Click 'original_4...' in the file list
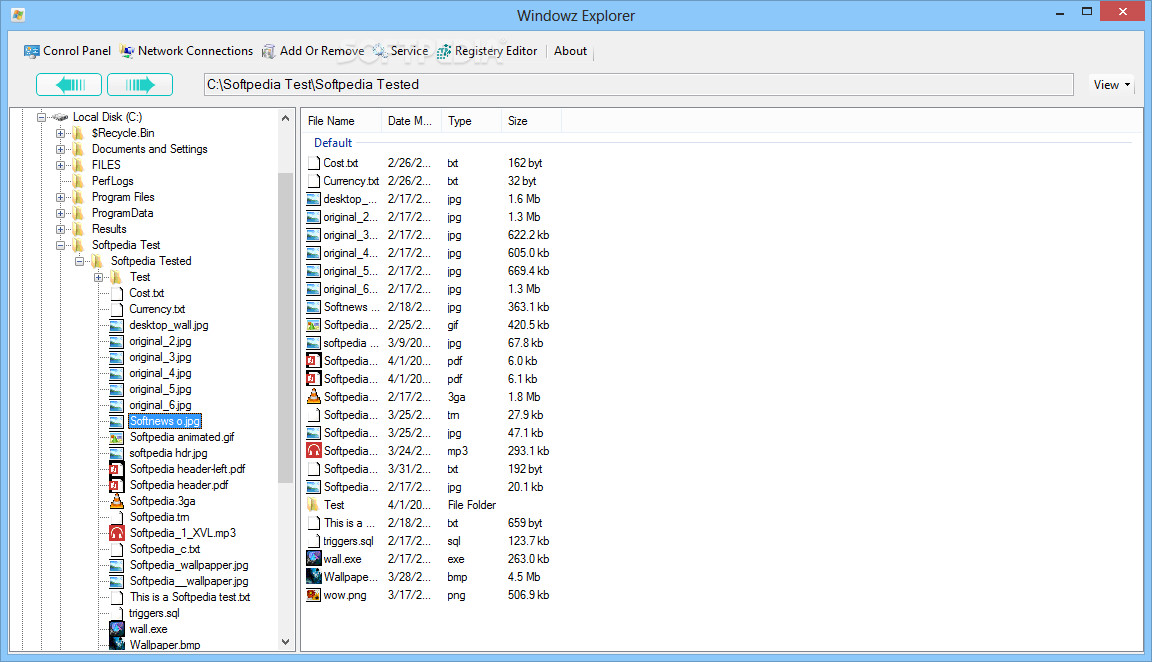This screenshot has width=1152, height=662. [350, 253]
